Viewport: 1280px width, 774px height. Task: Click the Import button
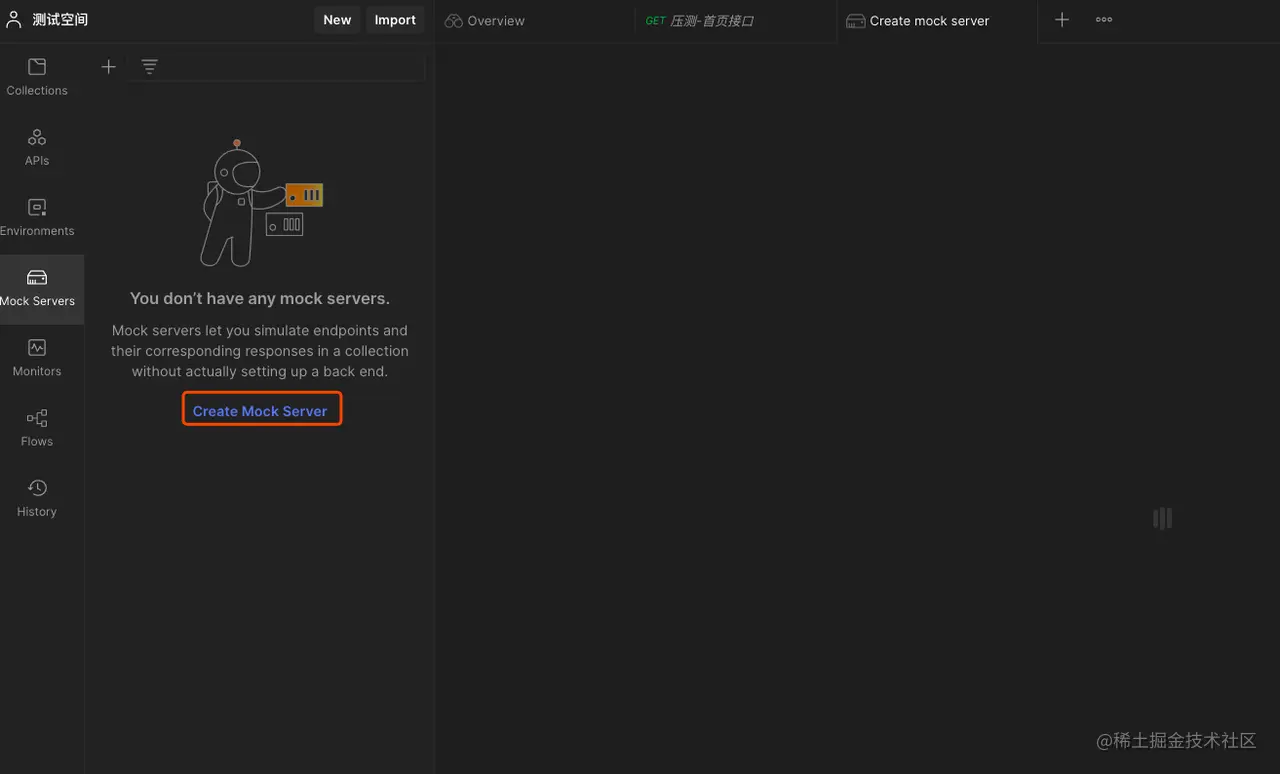pyautogui.click(x=395, y=20)
